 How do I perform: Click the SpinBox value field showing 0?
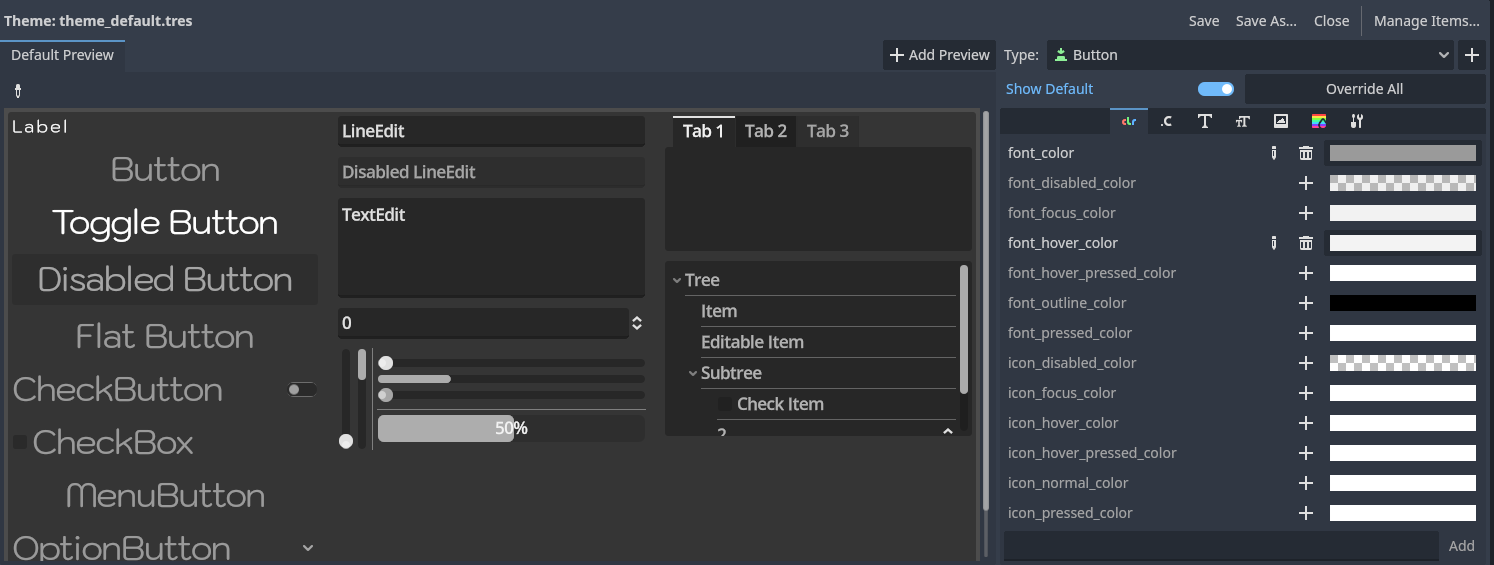tap(483, 323)
